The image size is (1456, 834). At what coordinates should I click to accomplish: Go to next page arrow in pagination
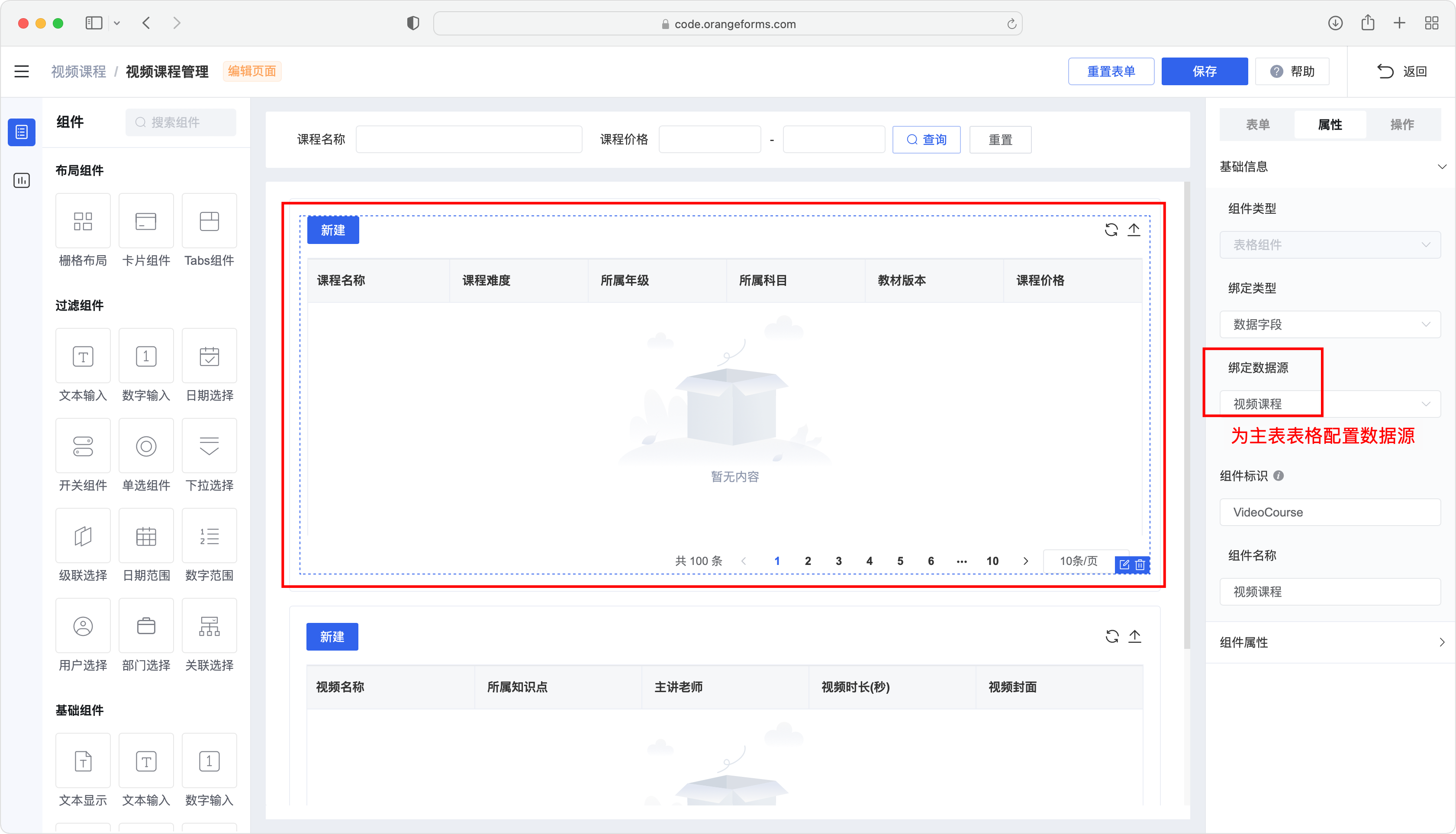point(1026,561)
